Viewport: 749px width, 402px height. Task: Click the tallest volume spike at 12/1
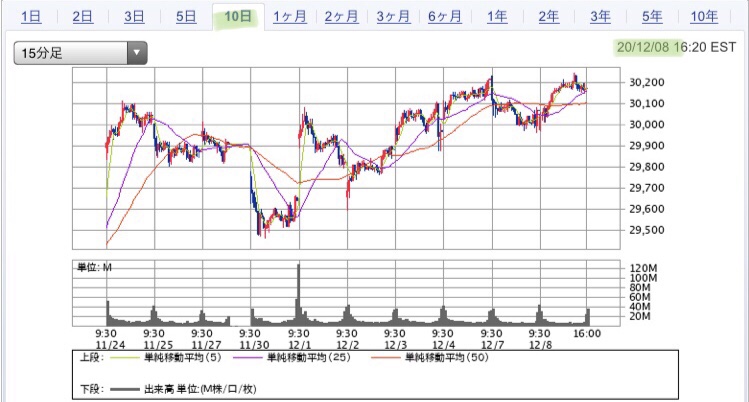pyautogui.click(x=299, y=294)
